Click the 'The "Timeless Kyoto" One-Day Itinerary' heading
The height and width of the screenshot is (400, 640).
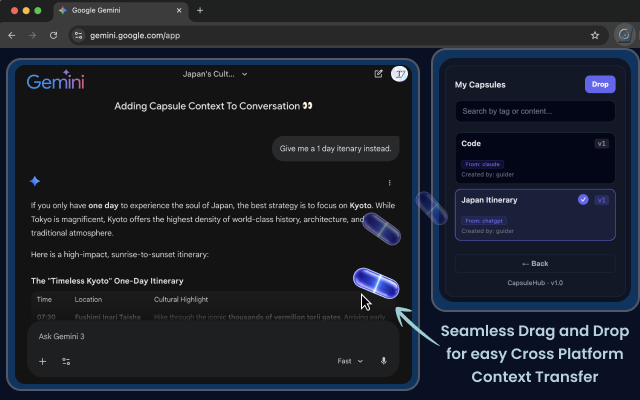pyautogui.click(x=107, y=281)
